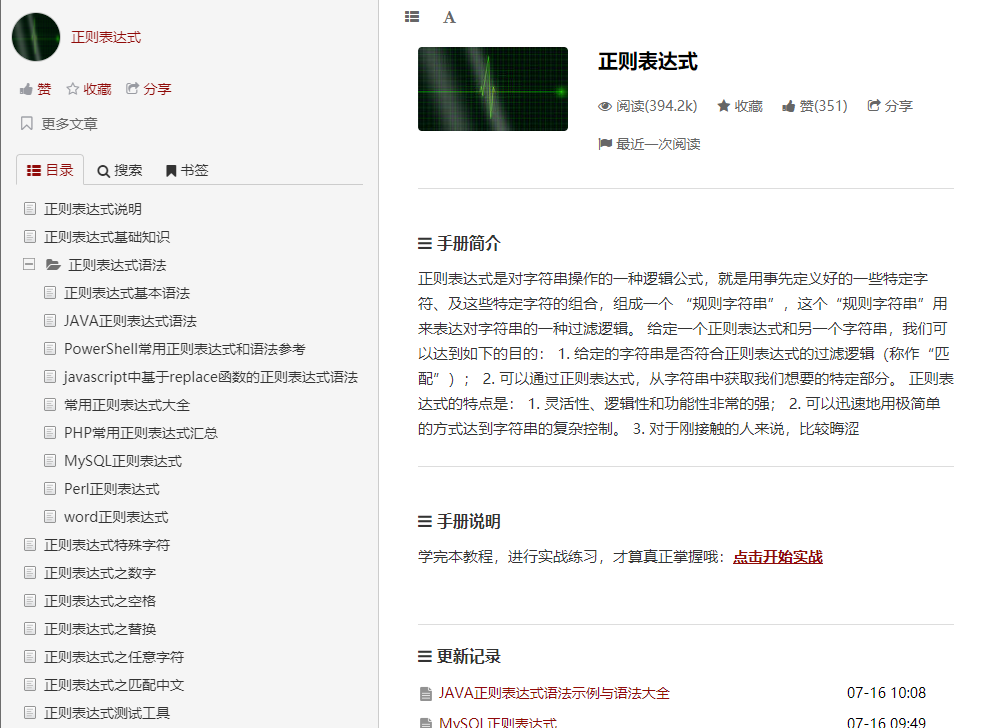Click the thumbs-up icon next to 赞(351)
Image resolution: width=991 pixels, height=728 pixels.
coord(788,106)
